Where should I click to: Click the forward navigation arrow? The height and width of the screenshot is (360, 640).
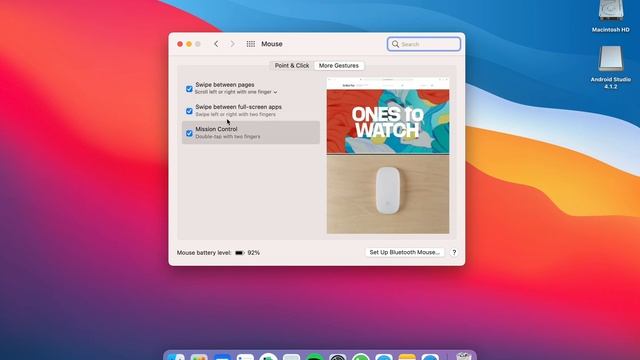tap(232, 44)
